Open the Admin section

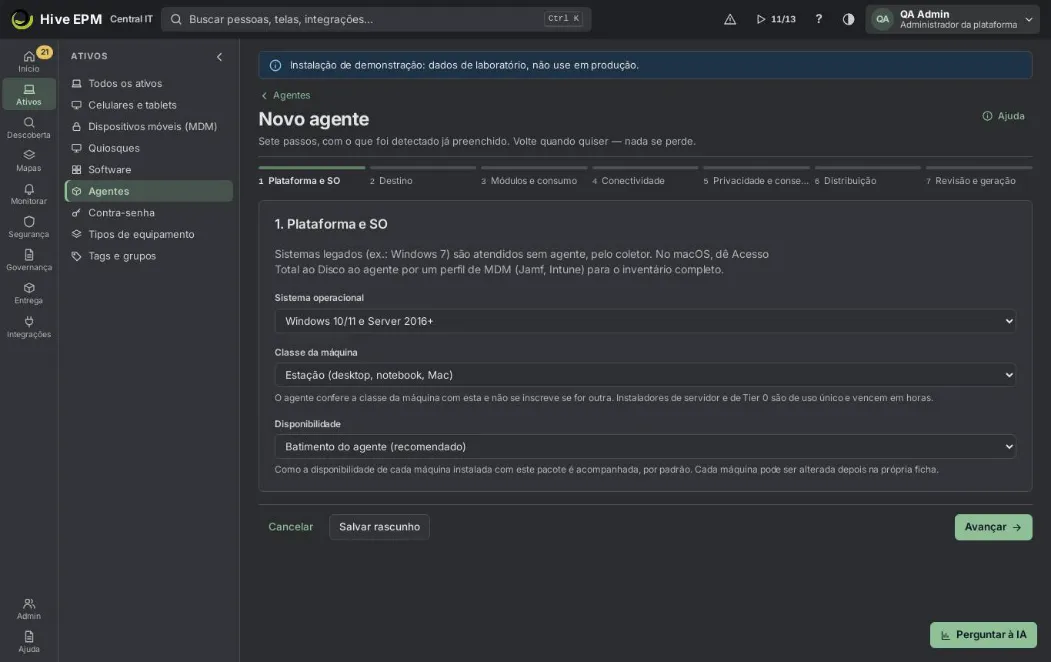coord(29,608)
